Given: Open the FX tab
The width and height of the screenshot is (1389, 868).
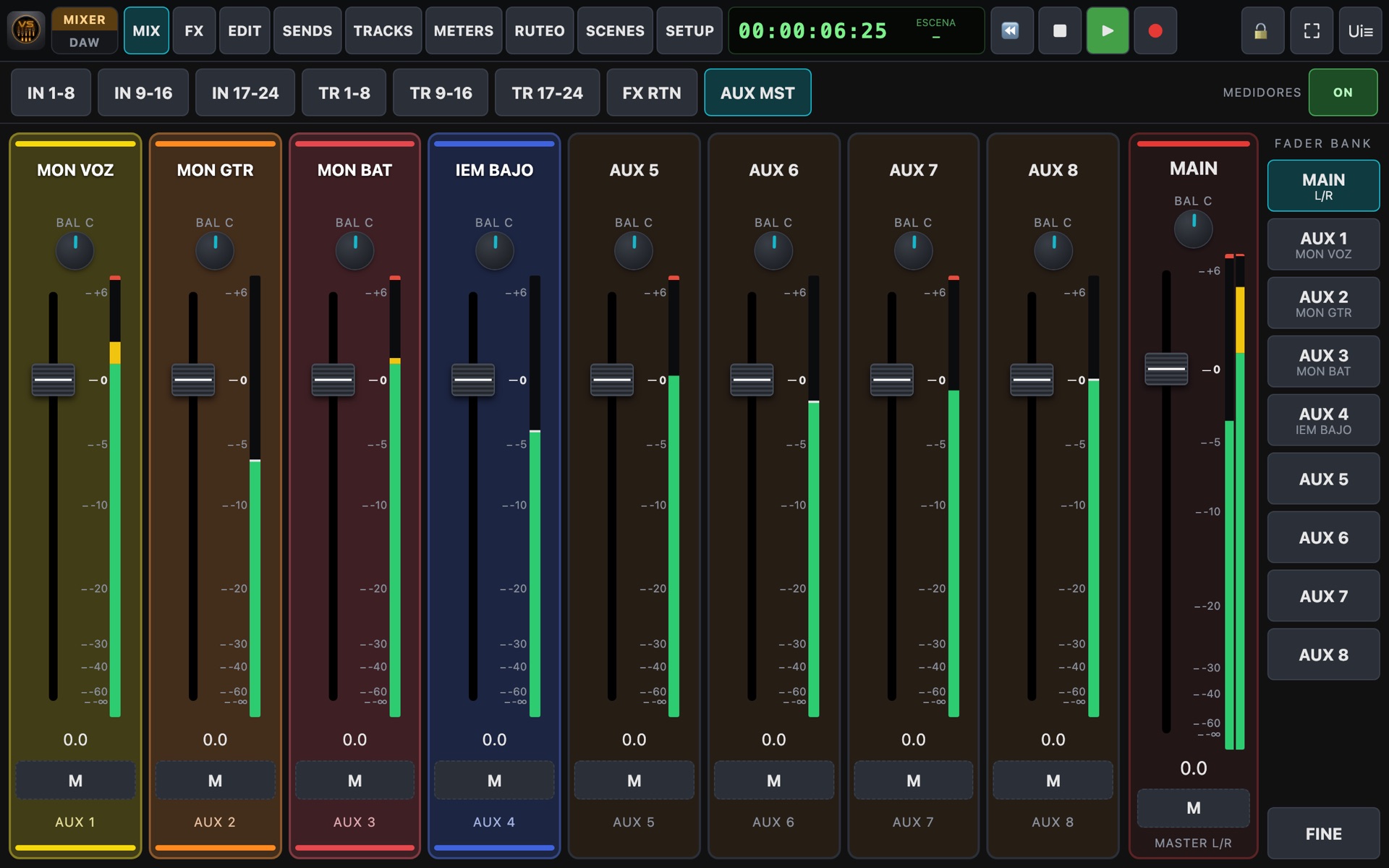Looking at the screenshot, I should coord(194,30).
